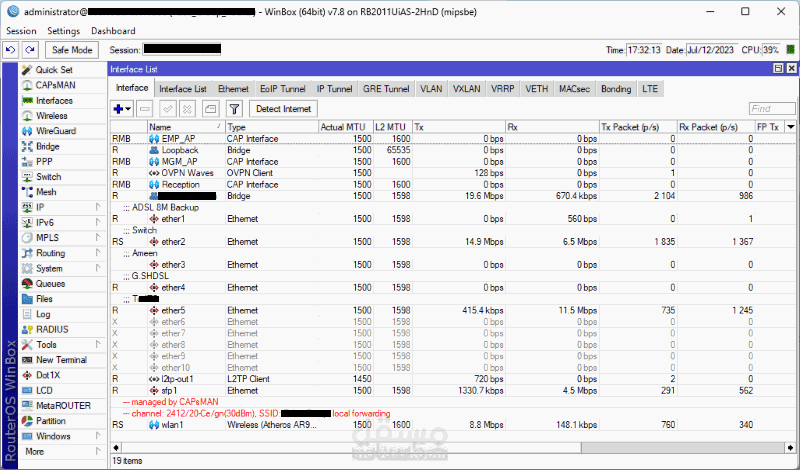
Task: Click the redo arrow in the toolbar
Action: pyautogui.click(x=30, y=50)
